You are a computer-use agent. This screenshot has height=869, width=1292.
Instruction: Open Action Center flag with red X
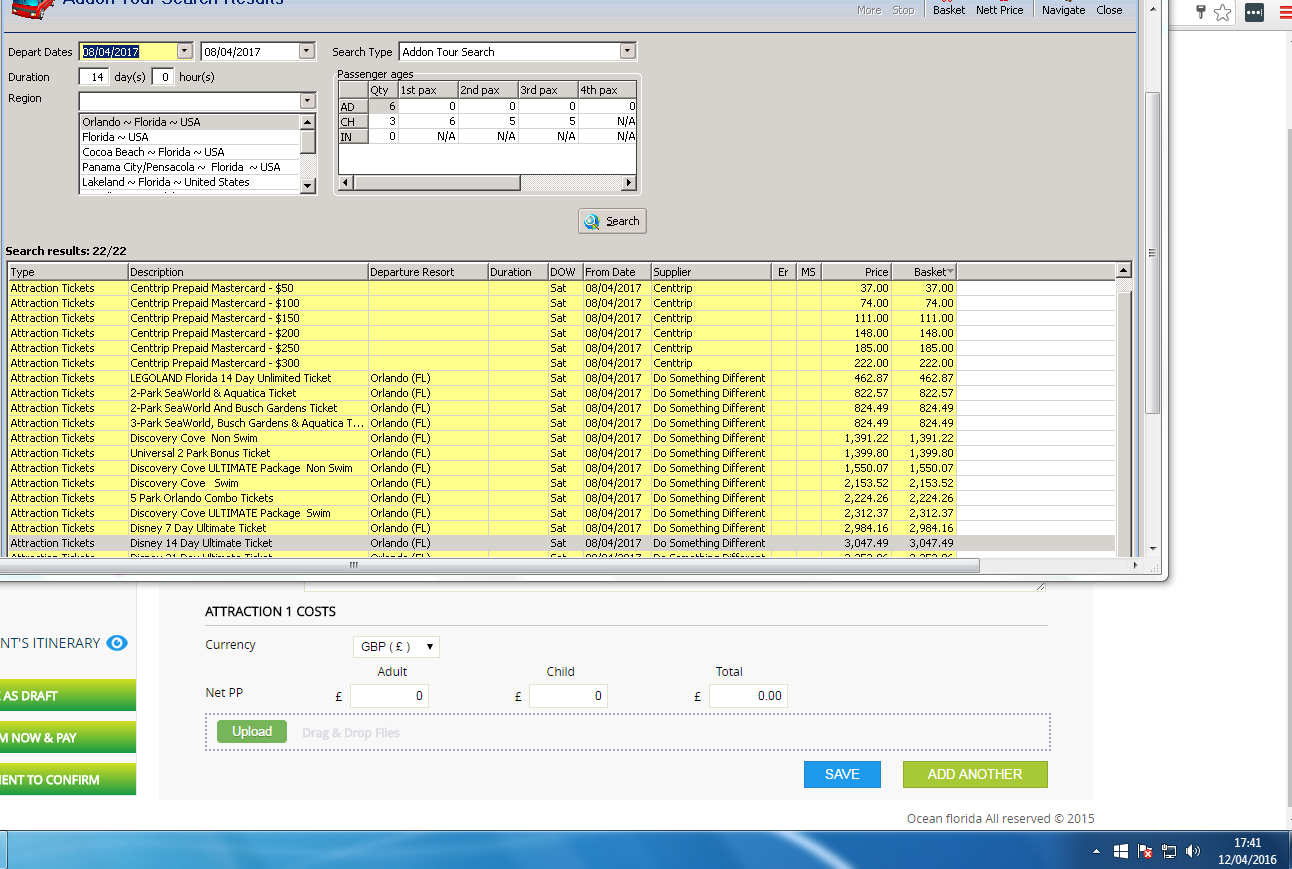tap(1145, 851)
